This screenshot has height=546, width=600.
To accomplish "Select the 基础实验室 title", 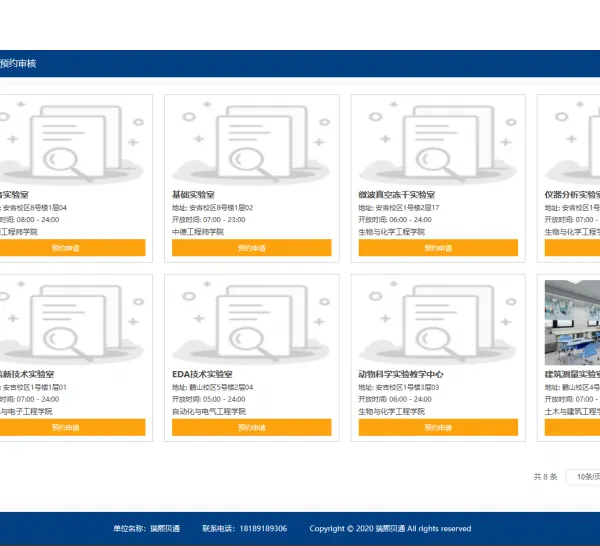I will [x=193, y=195].
